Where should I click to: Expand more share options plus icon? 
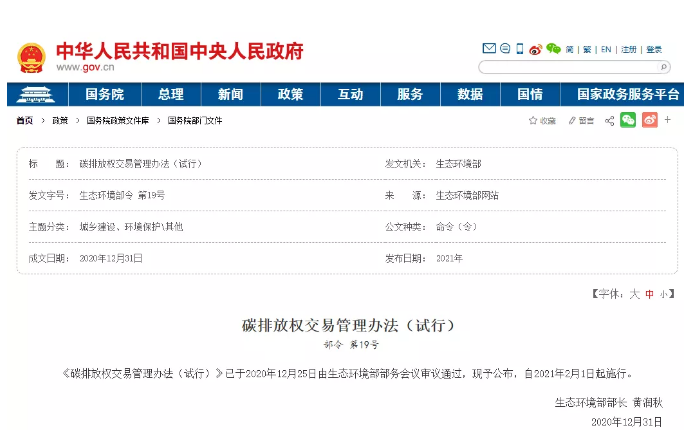click(x=667, y=120)
